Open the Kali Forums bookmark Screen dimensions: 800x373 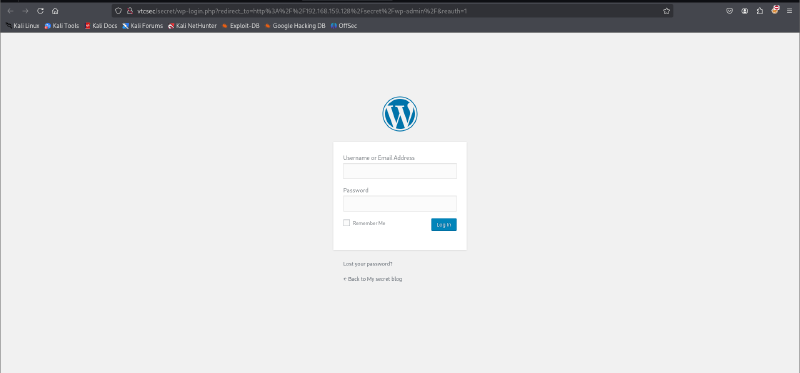click(x=143, y=26)
